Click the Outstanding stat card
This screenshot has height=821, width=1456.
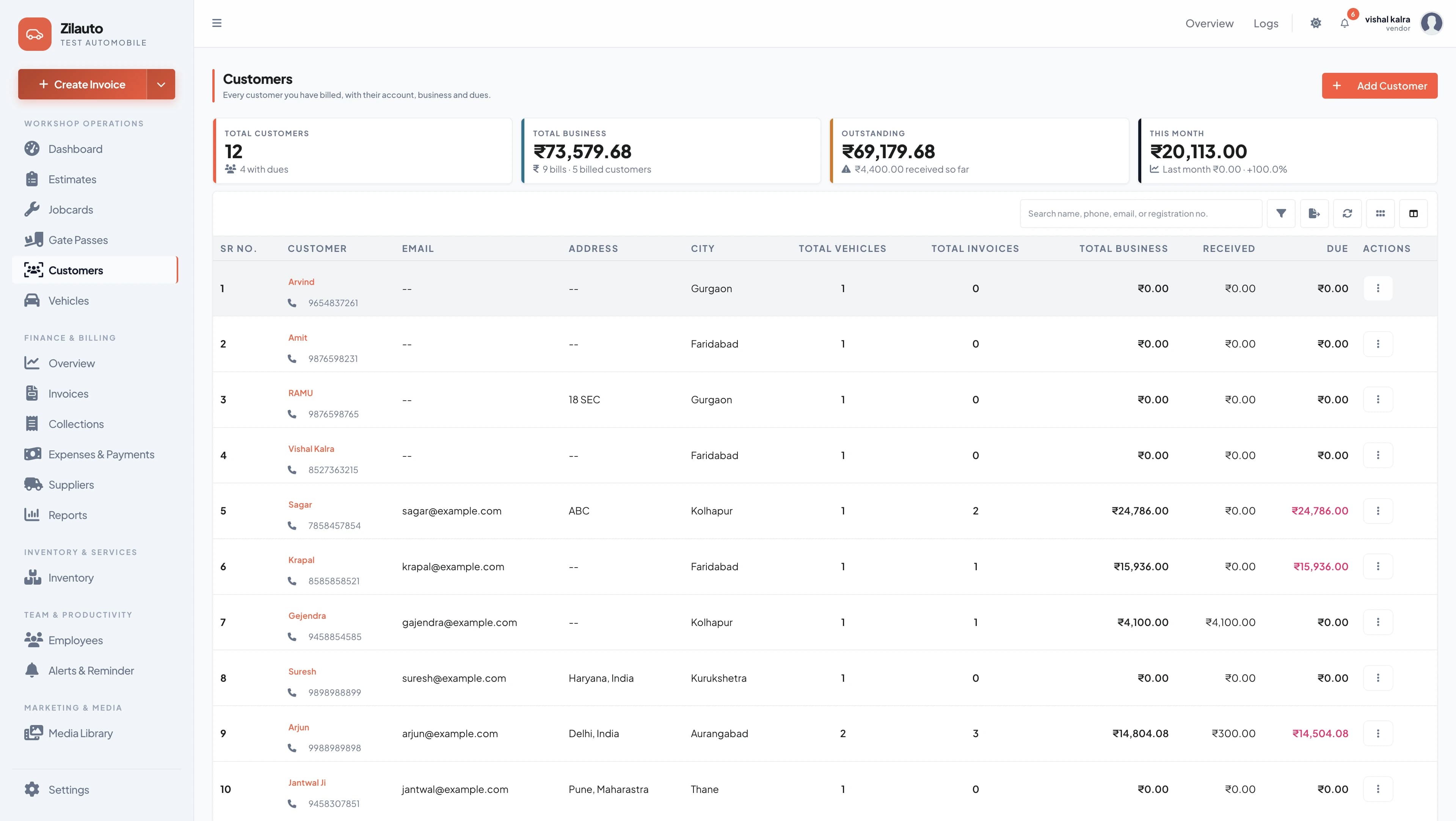tap(979, 150)
